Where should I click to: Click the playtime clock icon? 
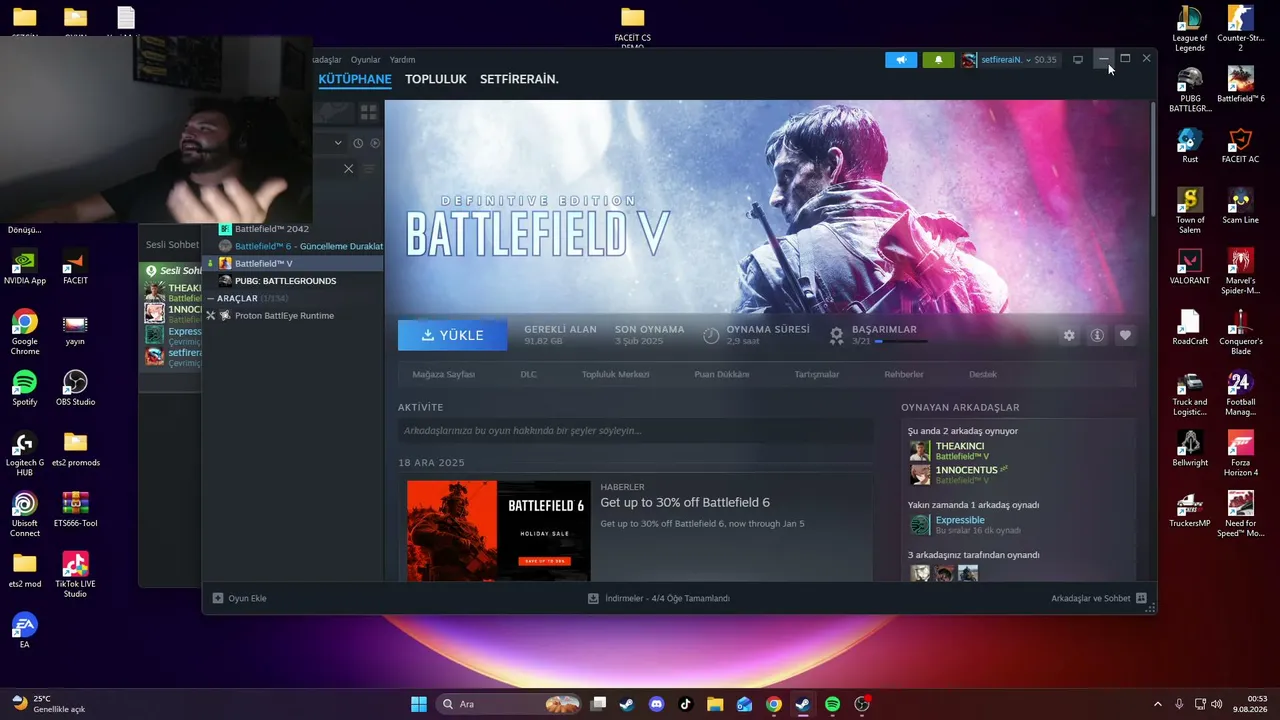point(711,335)
